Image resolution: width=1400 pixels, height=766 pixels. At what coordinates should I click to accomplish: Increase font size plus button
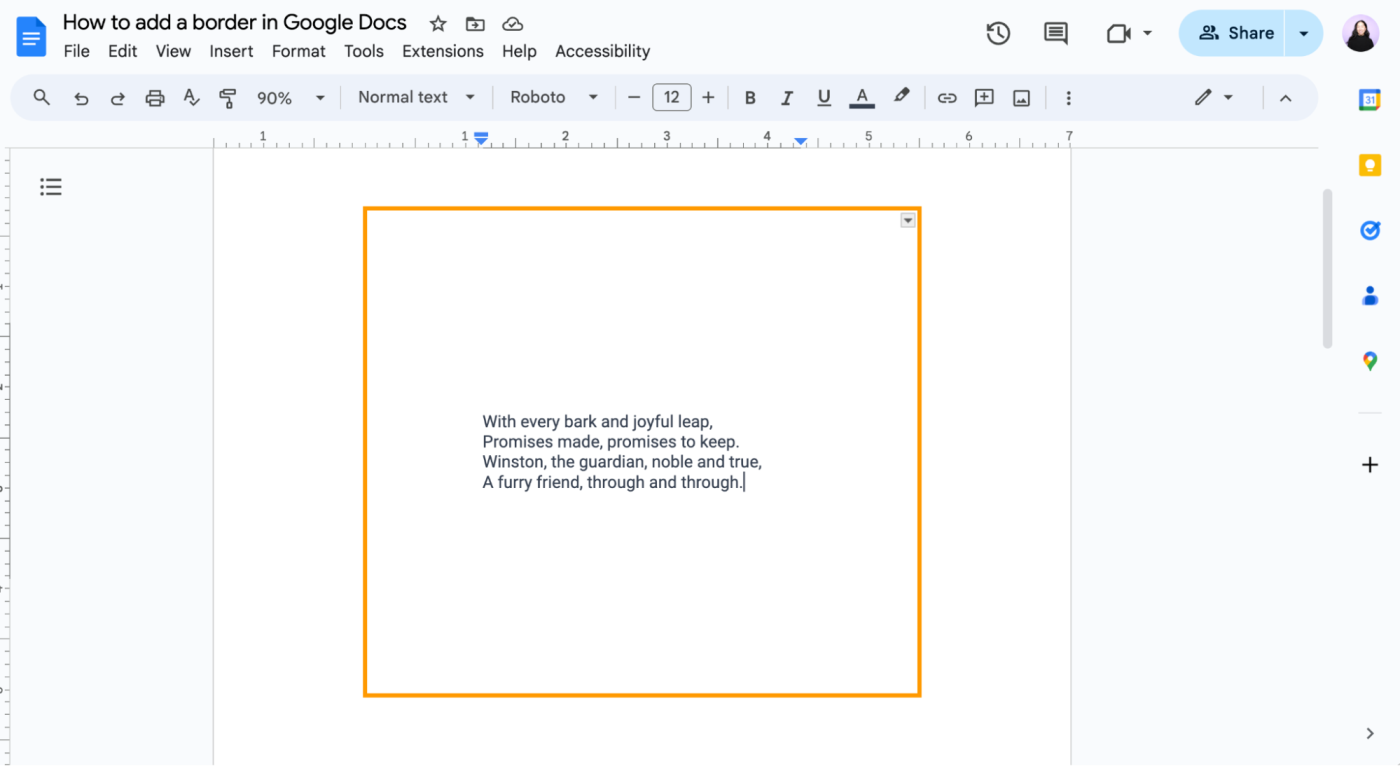coord(708,98)
